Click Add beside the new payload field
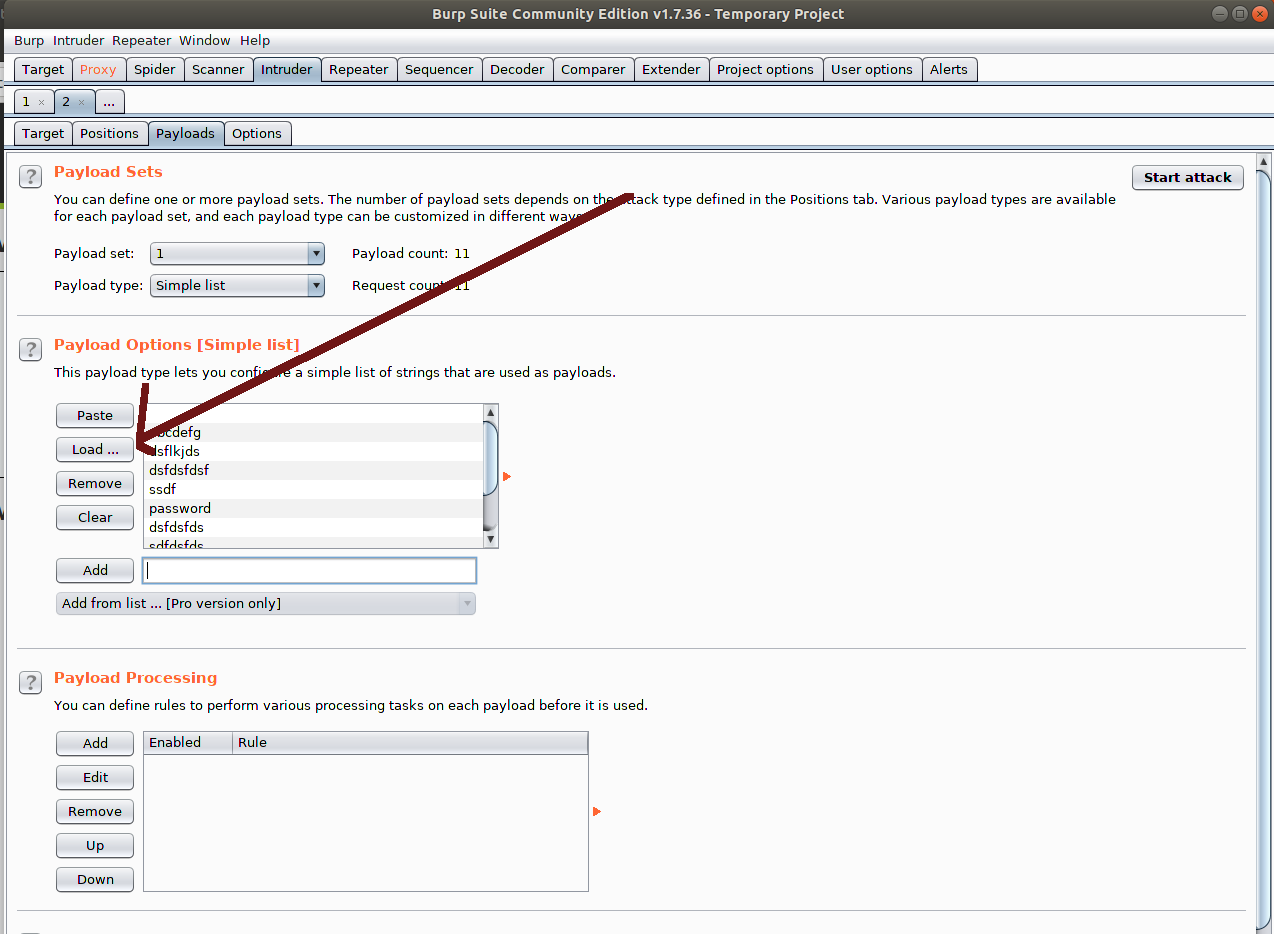The image size is (1274, 934). [95, 570]
